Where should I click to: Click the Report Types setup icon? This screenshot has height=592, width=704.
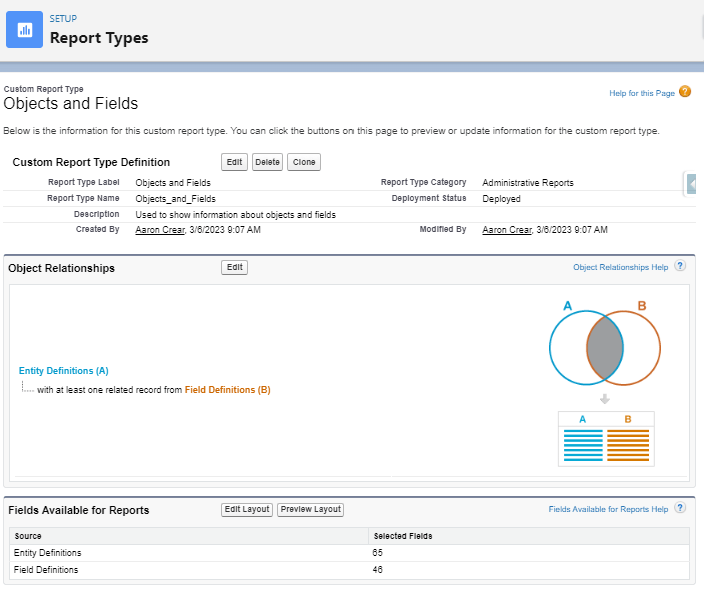pyautogui.click(x=24, y=30)
